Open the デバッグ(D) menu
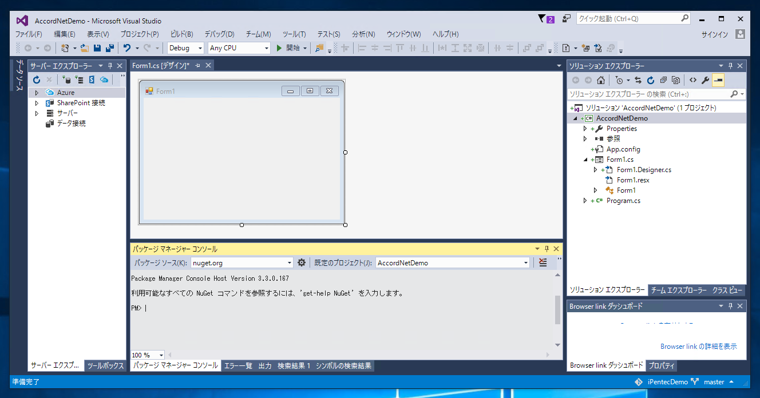Screen dimensions: 760x398 (x=219, y=34)
